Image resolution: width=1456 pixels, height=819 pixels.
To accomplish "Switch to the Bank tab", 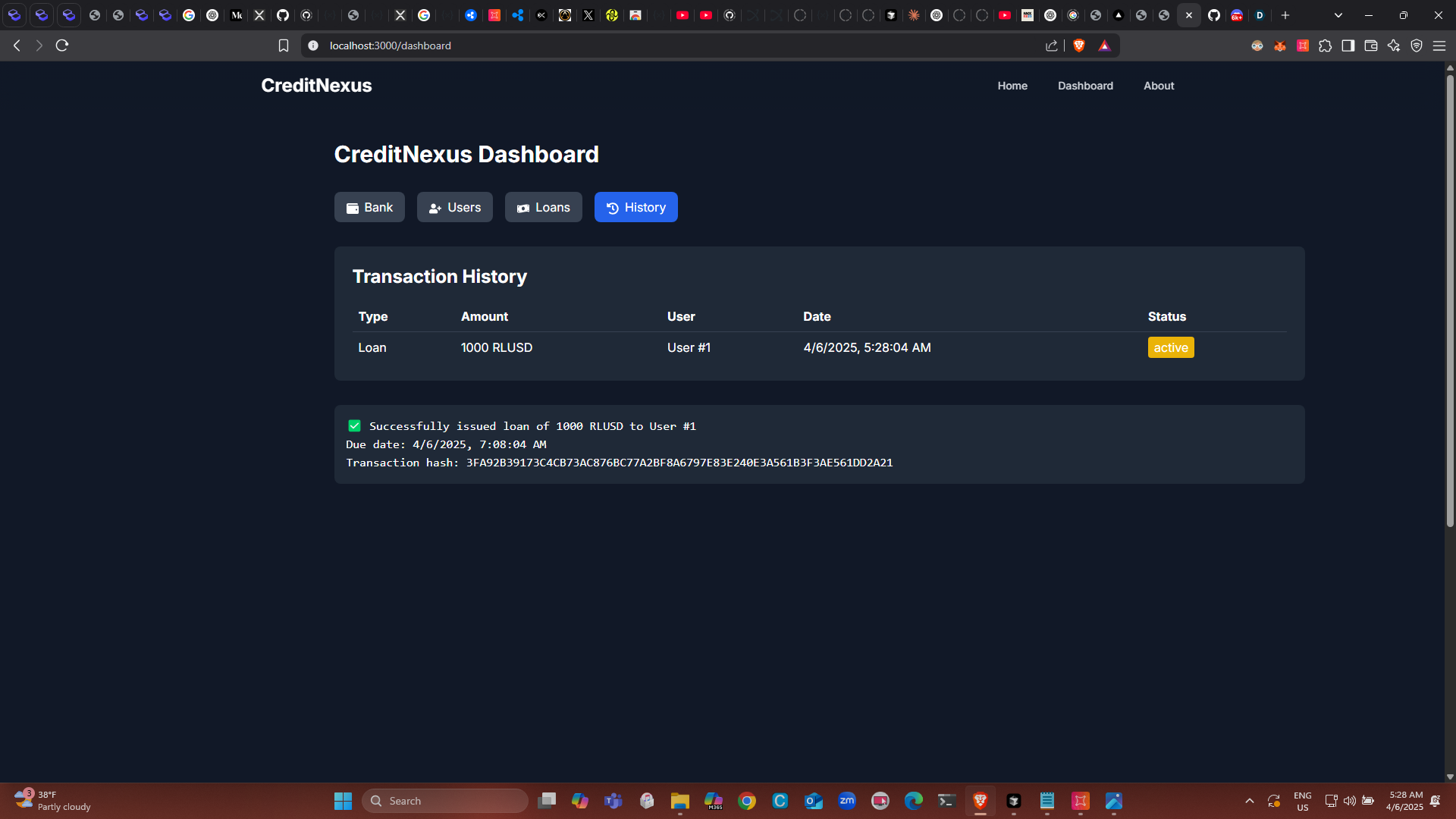I will pos(369,207).
